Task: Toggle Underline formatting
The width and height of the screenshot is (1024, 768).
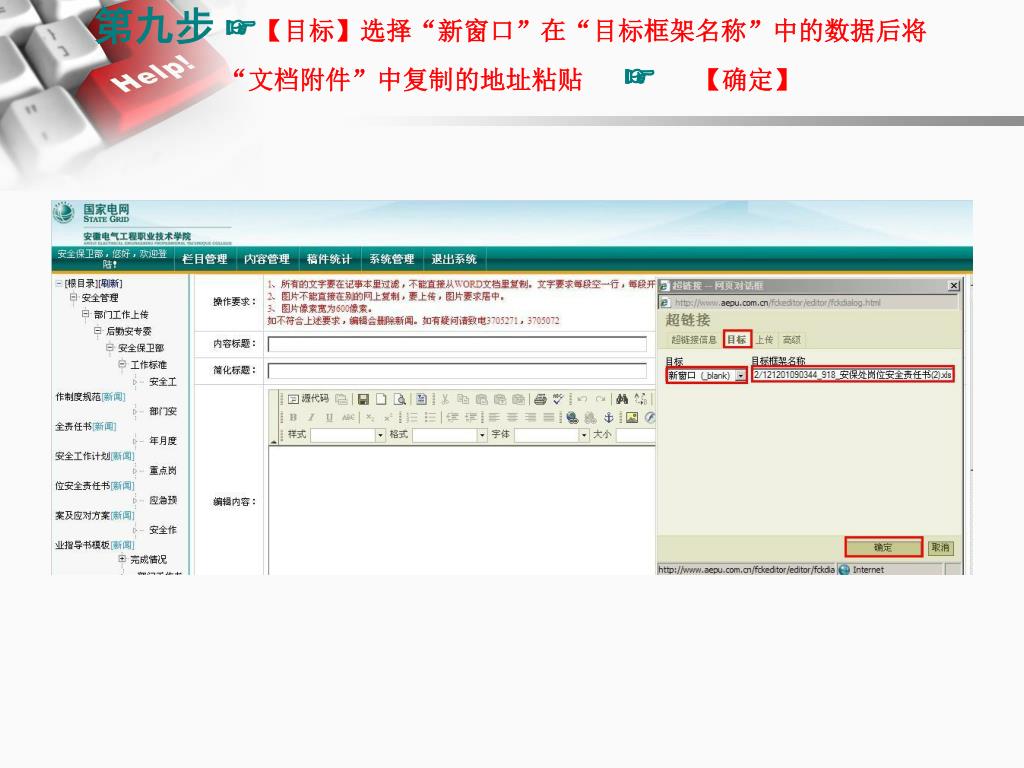Action: [329, 417]
